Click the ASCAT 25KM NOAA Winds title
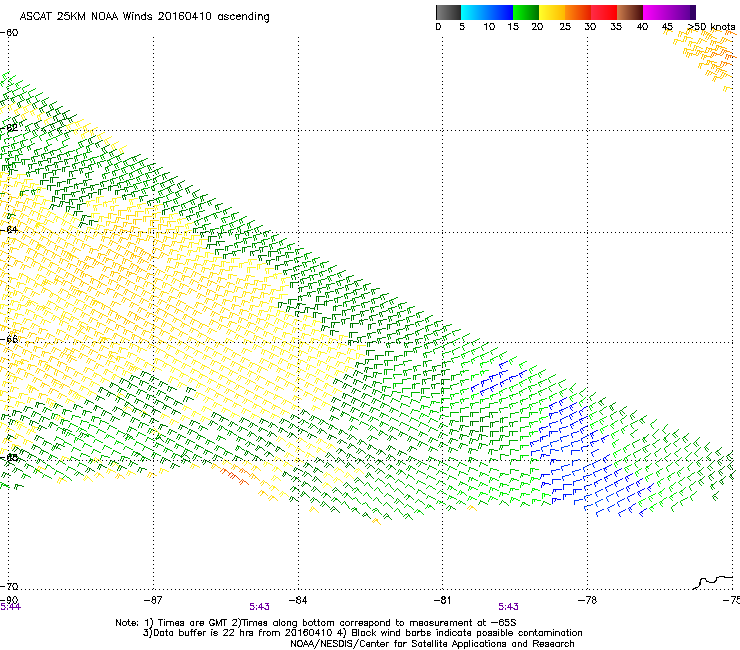Screen dimensions: 740x650 pyautogui.click(x=144, y=17)
